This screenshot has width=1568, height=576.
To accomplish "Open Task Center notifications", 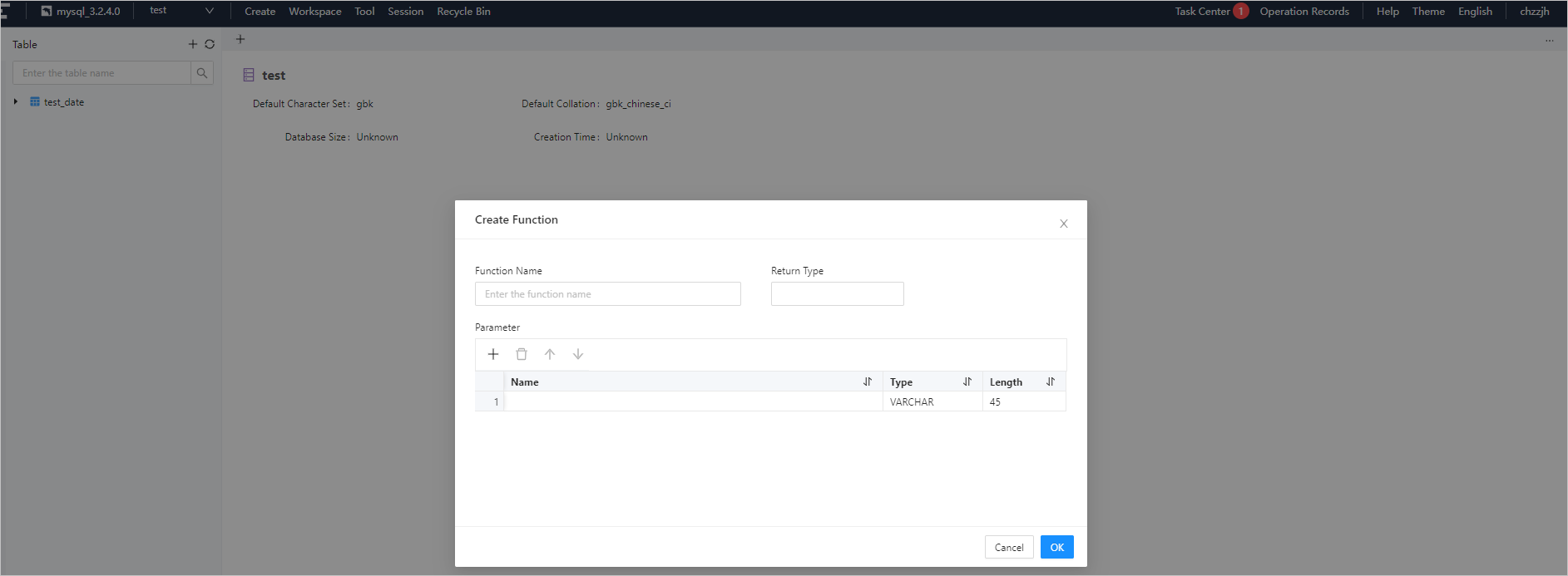I will click(1202, 12).
